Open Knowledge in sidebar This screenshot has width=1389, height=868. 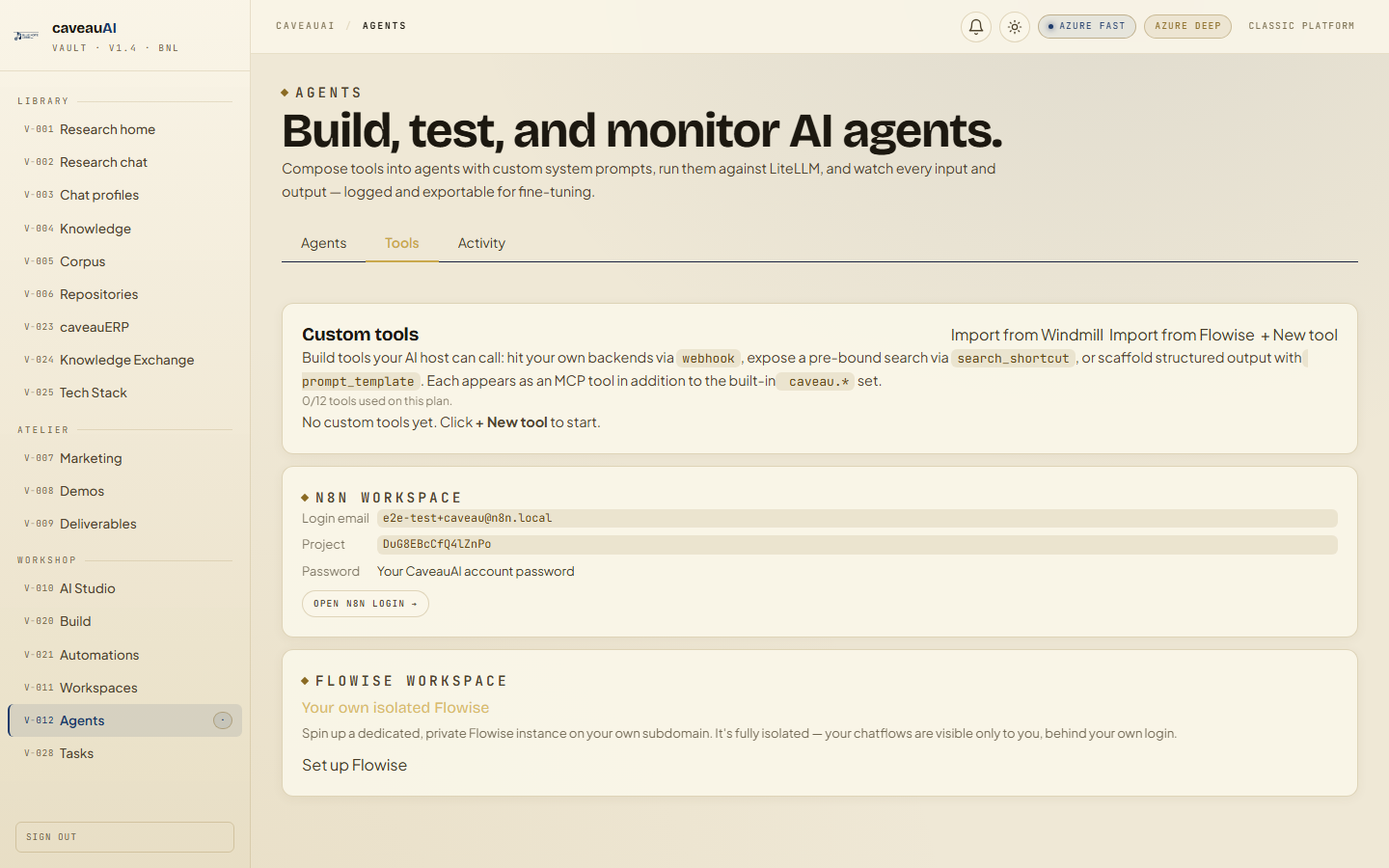click(124, 229)
